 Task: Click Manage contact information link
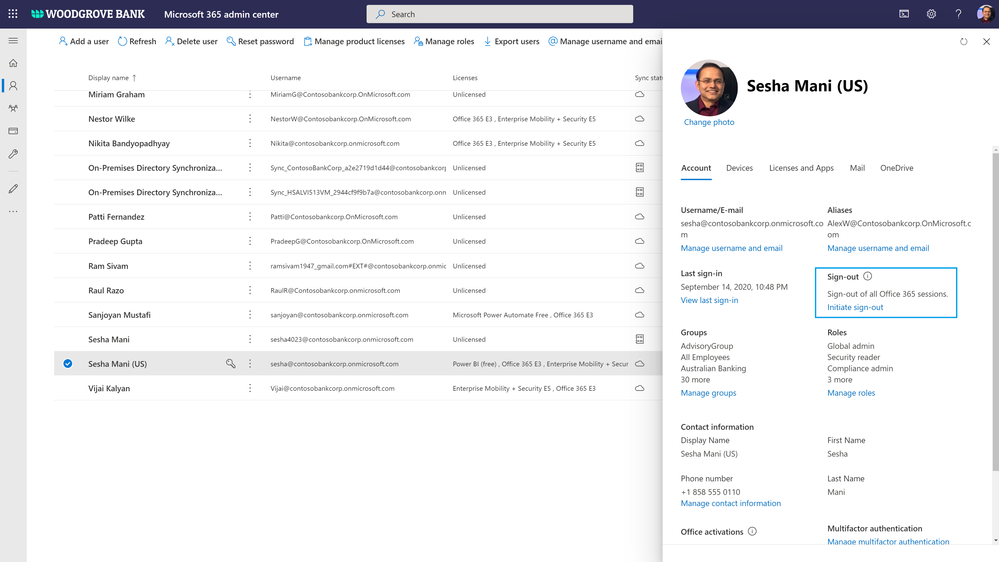[730, 503]
